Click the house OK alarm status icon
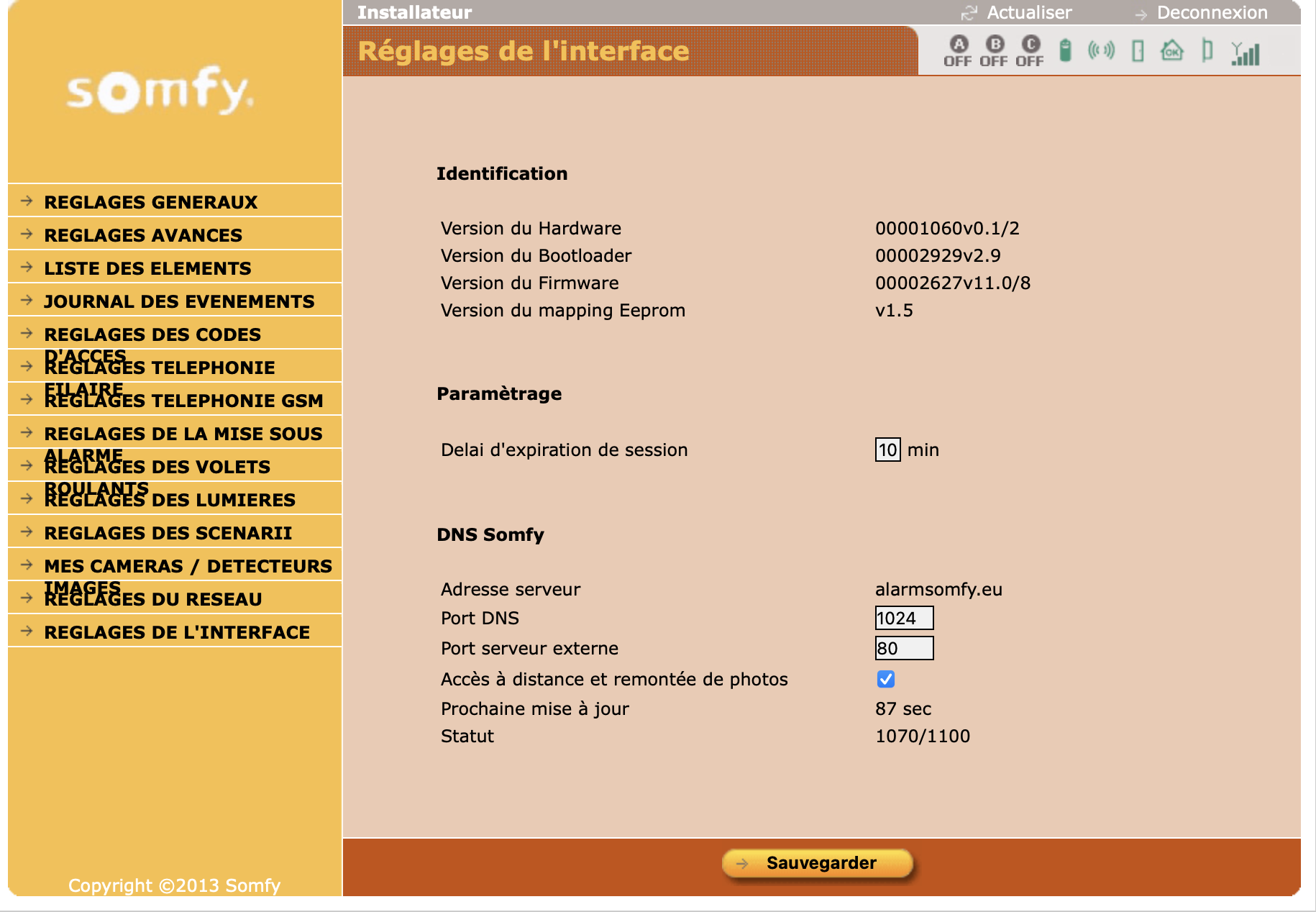 coord(1172,50)
